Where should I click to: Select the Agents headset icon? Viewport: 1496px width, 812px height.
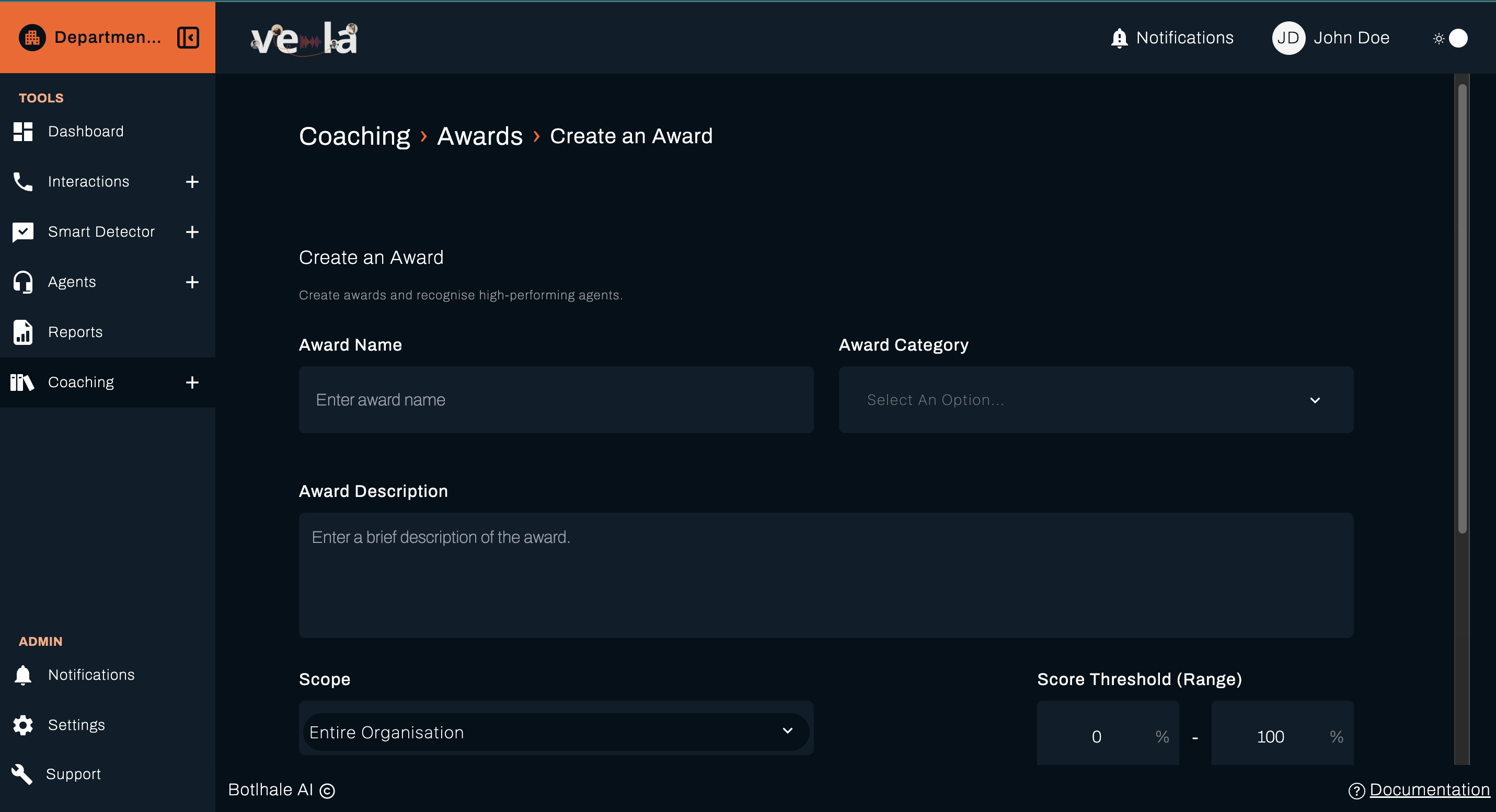pyautogui.click(x=22, y=282)
